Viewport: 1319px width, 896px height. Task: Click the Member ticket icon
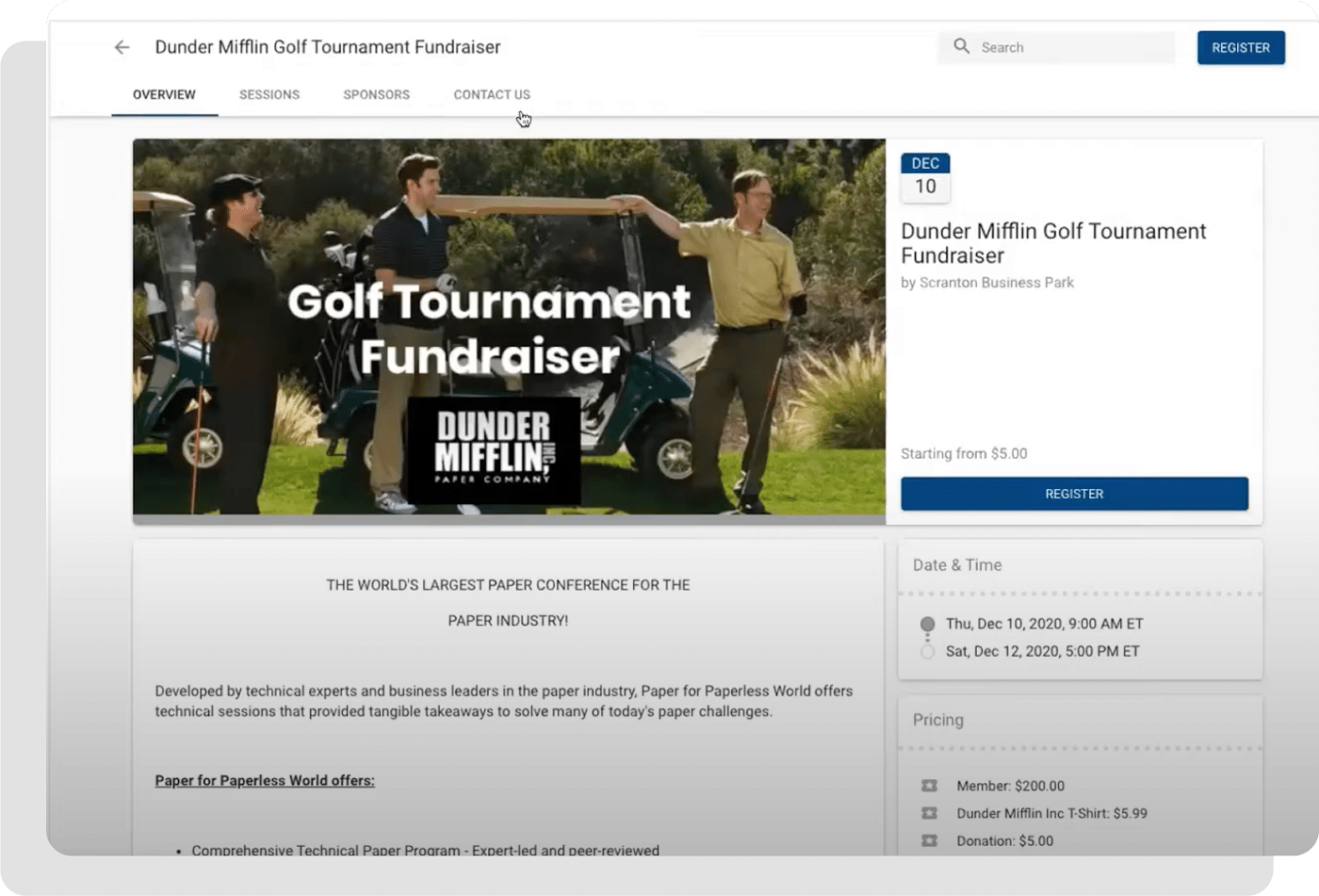(929, 786)
